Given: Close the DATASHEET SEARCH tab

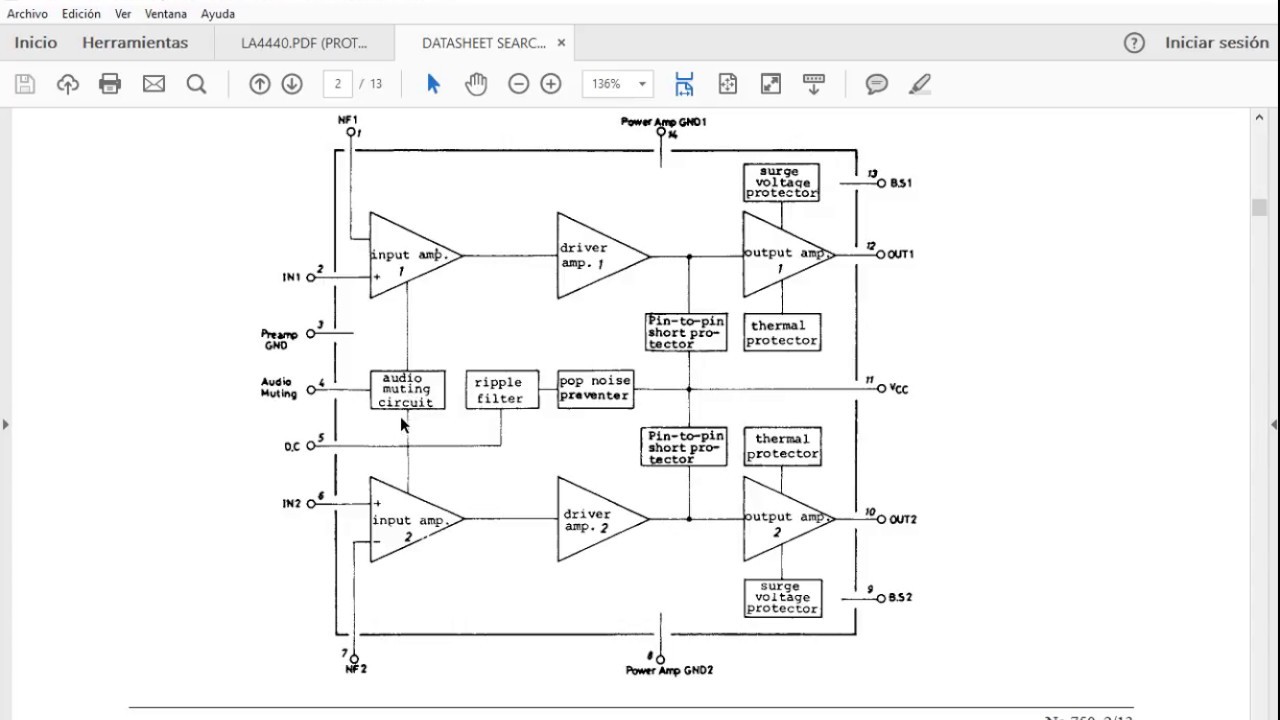Looking at the screenshot, I should click(x=561, y=43).
